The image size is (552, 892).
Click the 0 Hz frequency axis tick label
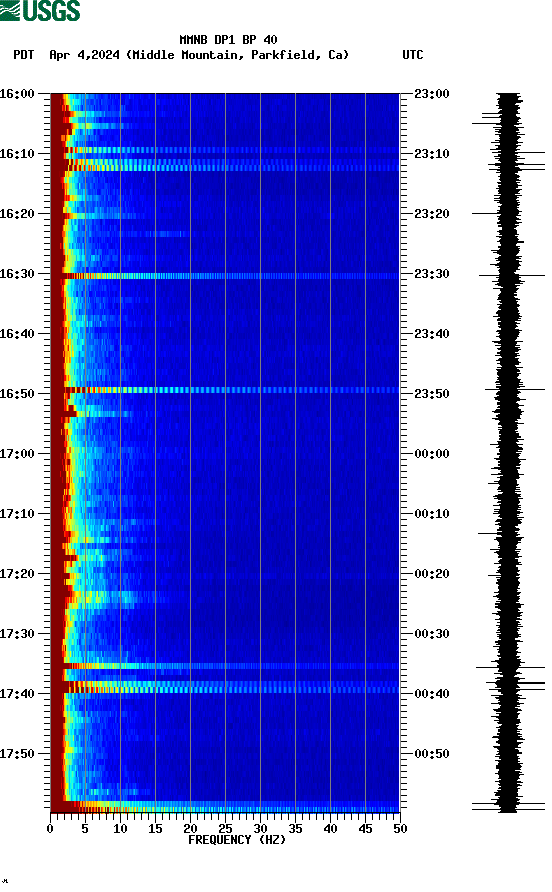click(50, 829)
